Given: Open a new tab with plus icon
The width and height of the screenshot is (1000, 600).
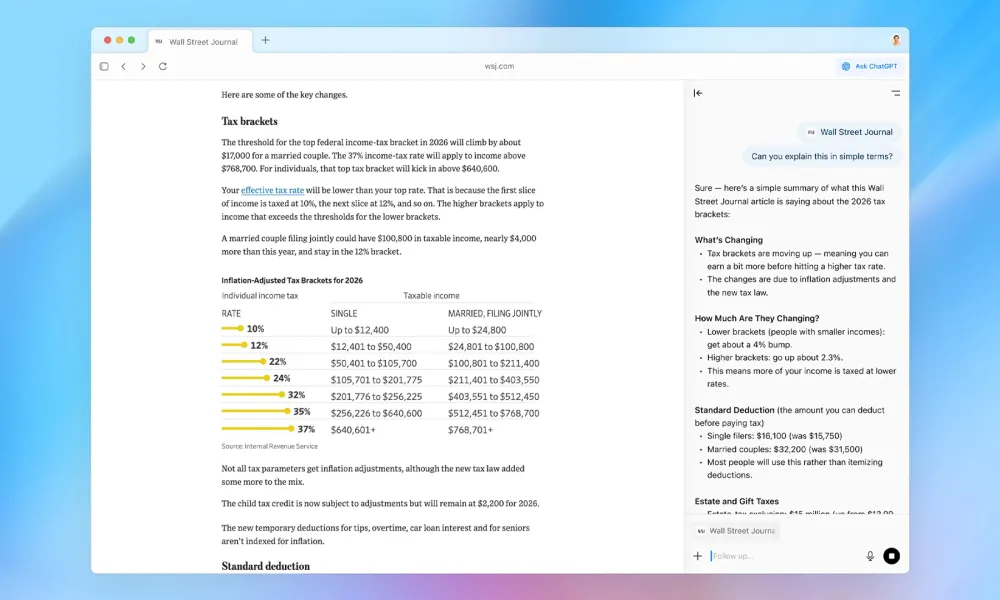Looking at the screenshot, I should 265,41.
